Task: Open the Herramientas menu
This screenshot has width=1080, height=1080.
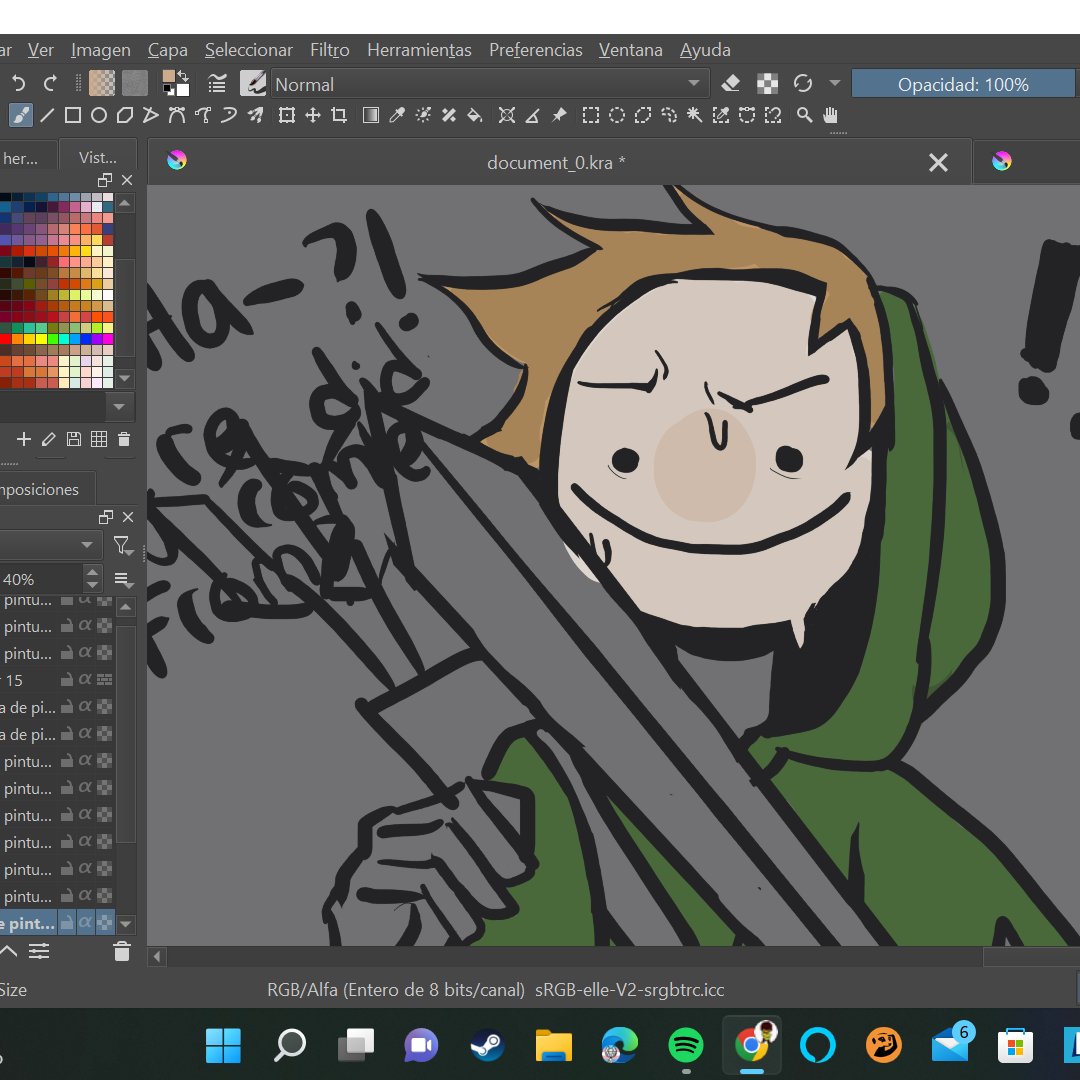Action: [419, 50]
